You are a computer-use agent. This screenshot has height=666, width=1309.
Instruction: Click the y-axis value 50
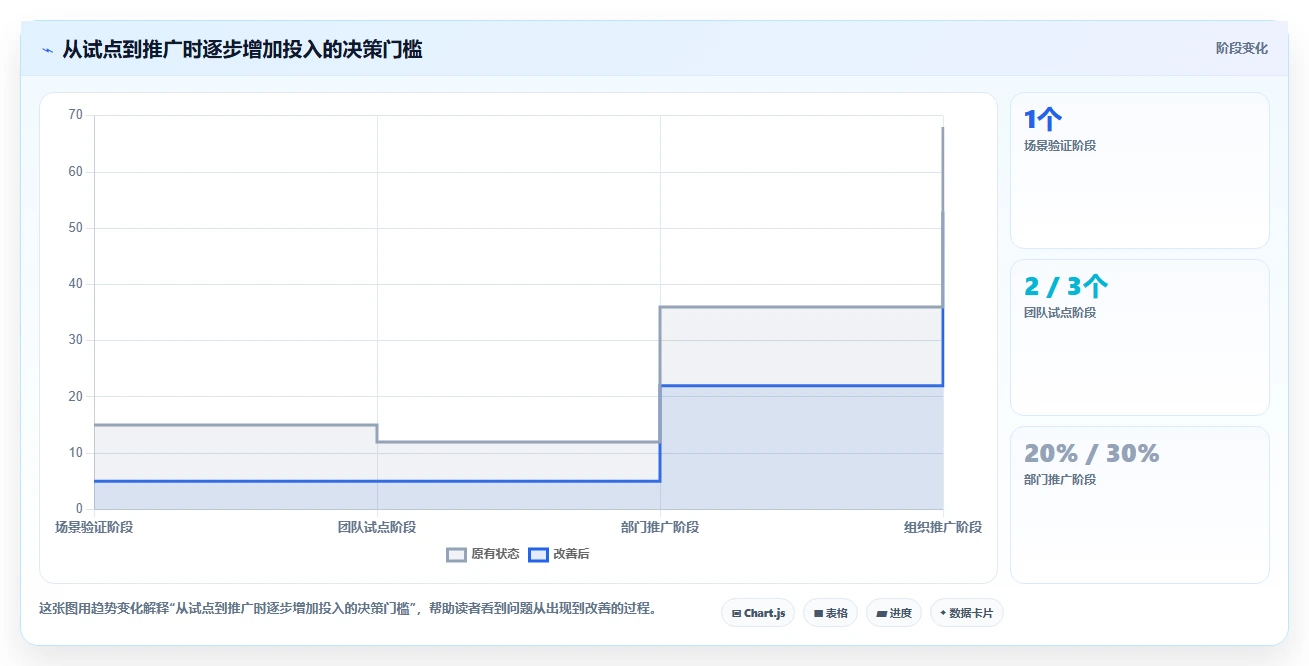tap(75, 228)
